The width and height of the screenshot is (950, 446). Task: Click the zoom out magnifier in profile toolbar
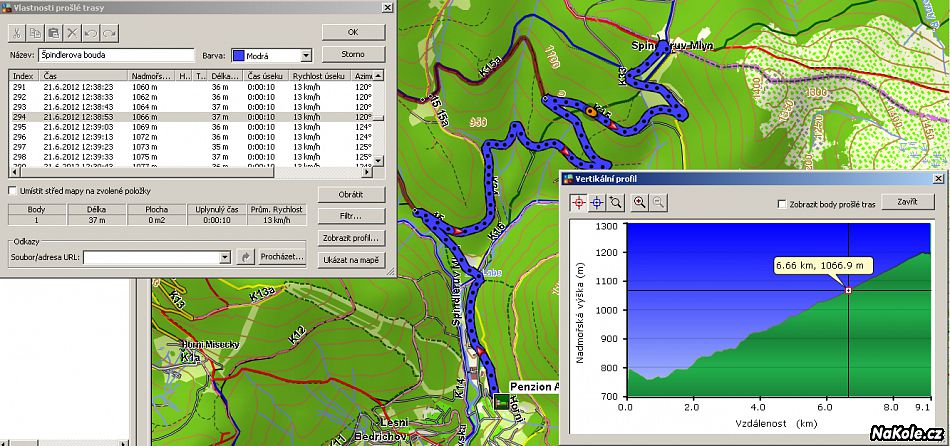click(659, 203)
